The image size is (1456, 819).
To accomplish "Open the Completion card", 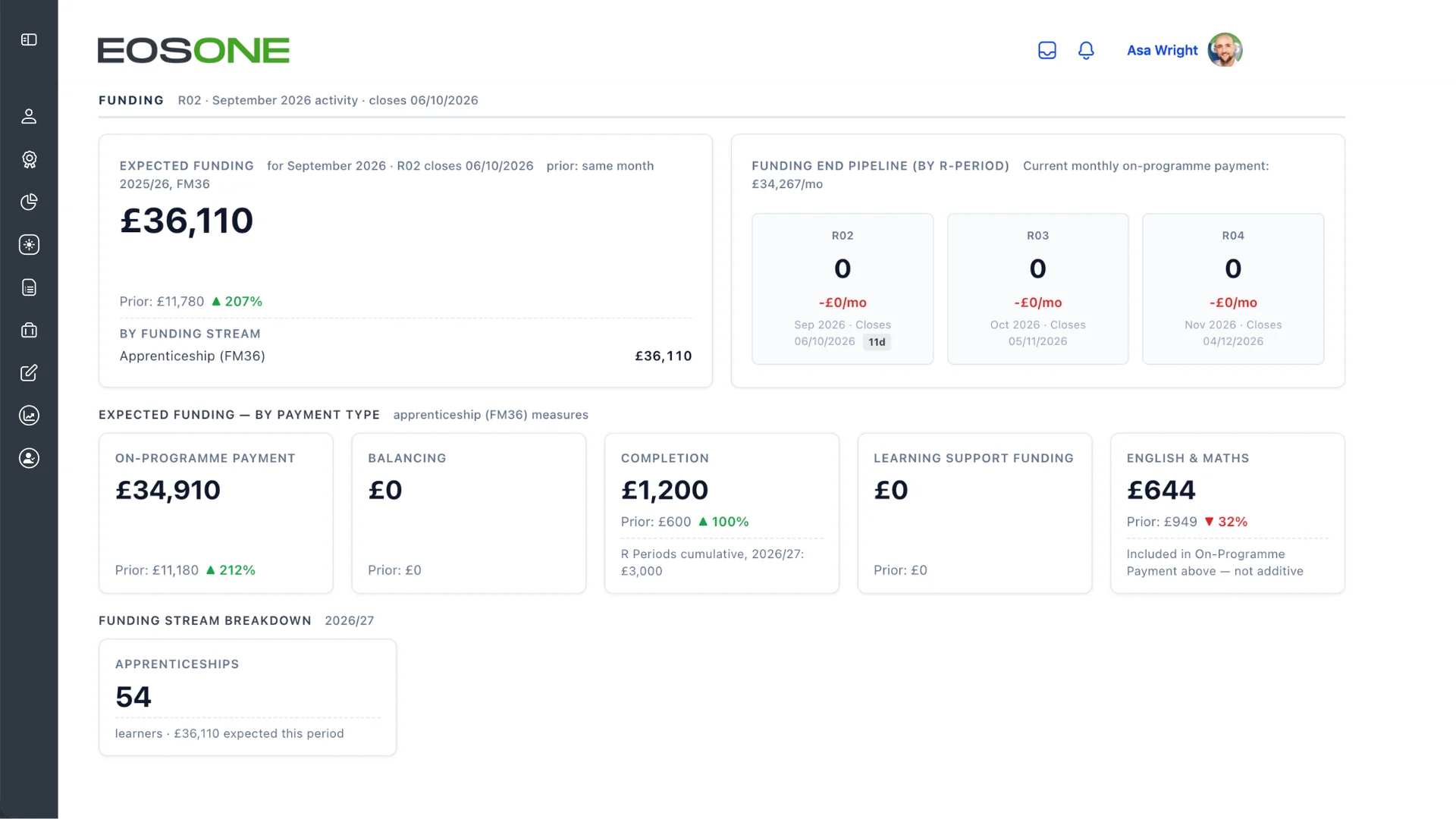I will (x=722, y=513).
